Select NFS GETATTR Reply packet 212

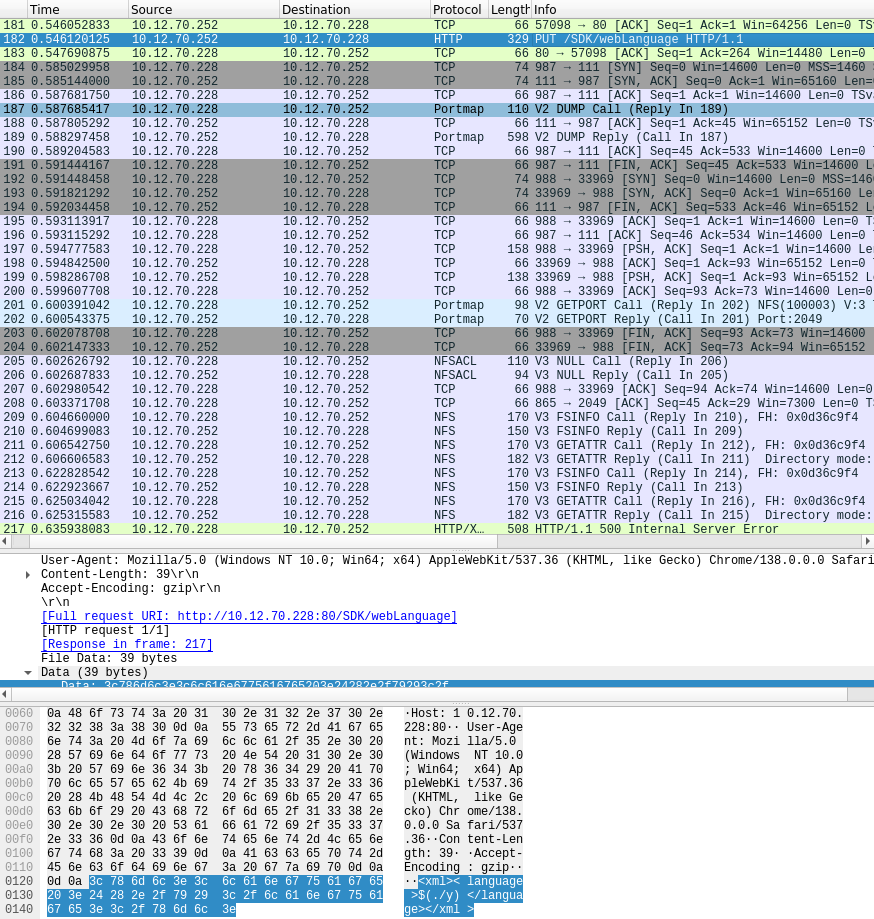300,457
